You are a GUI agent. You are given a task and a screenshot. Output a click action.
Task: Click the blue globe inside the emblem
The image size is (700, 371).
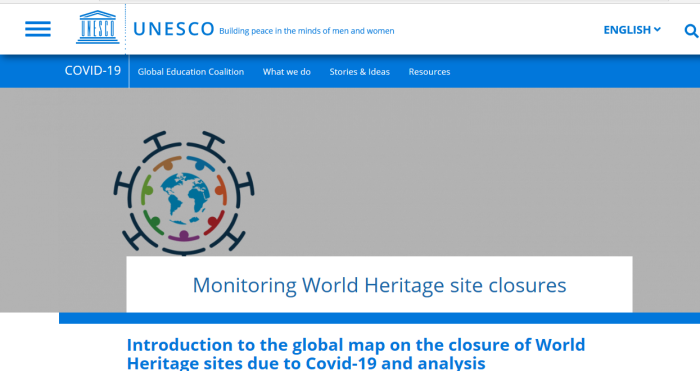185,199
